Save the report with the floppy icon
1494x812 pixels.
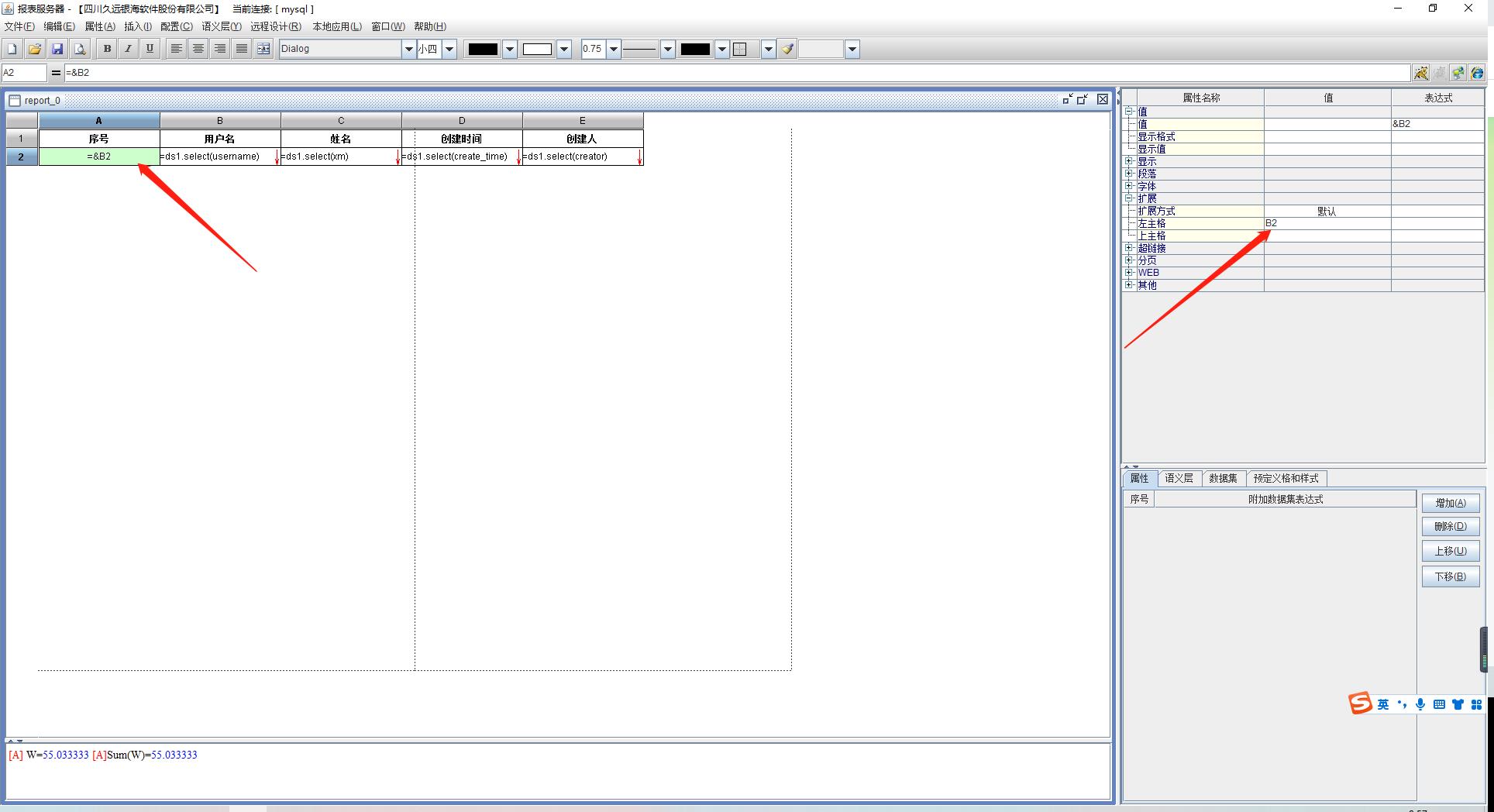click(57, 49)
